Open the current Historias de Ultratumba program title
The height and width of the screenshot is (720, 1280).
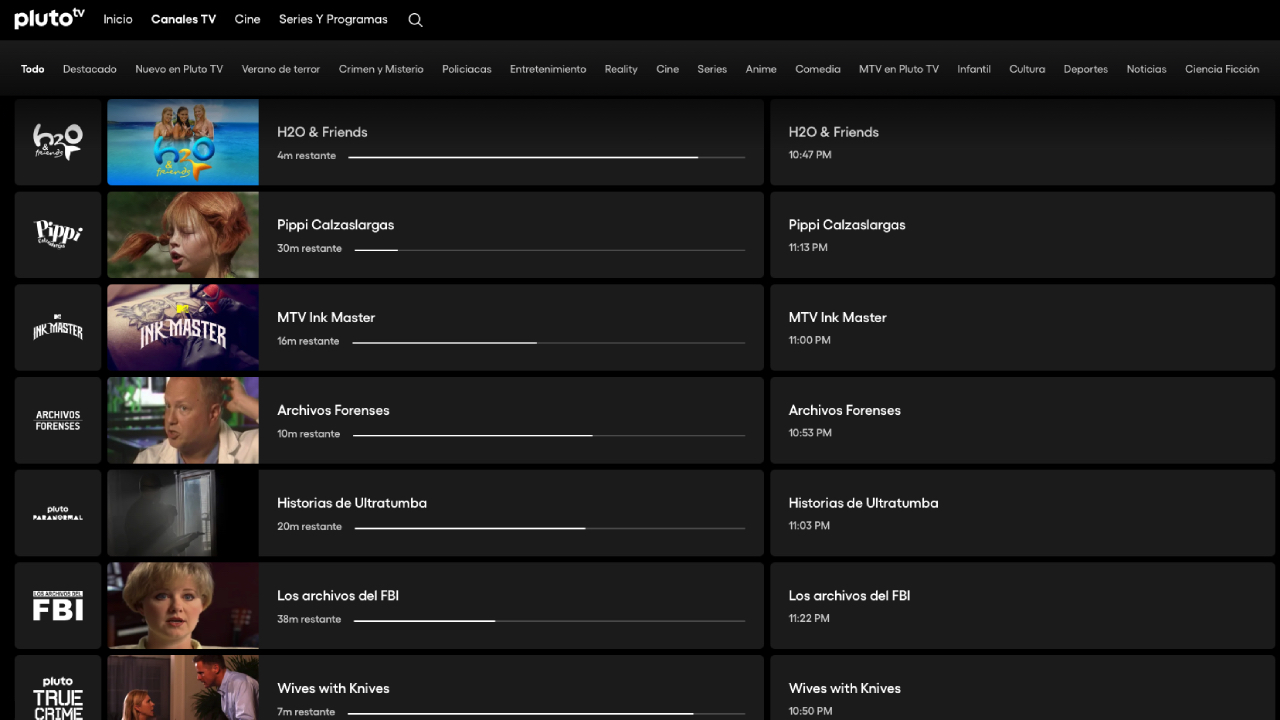[x=352, y=503]
